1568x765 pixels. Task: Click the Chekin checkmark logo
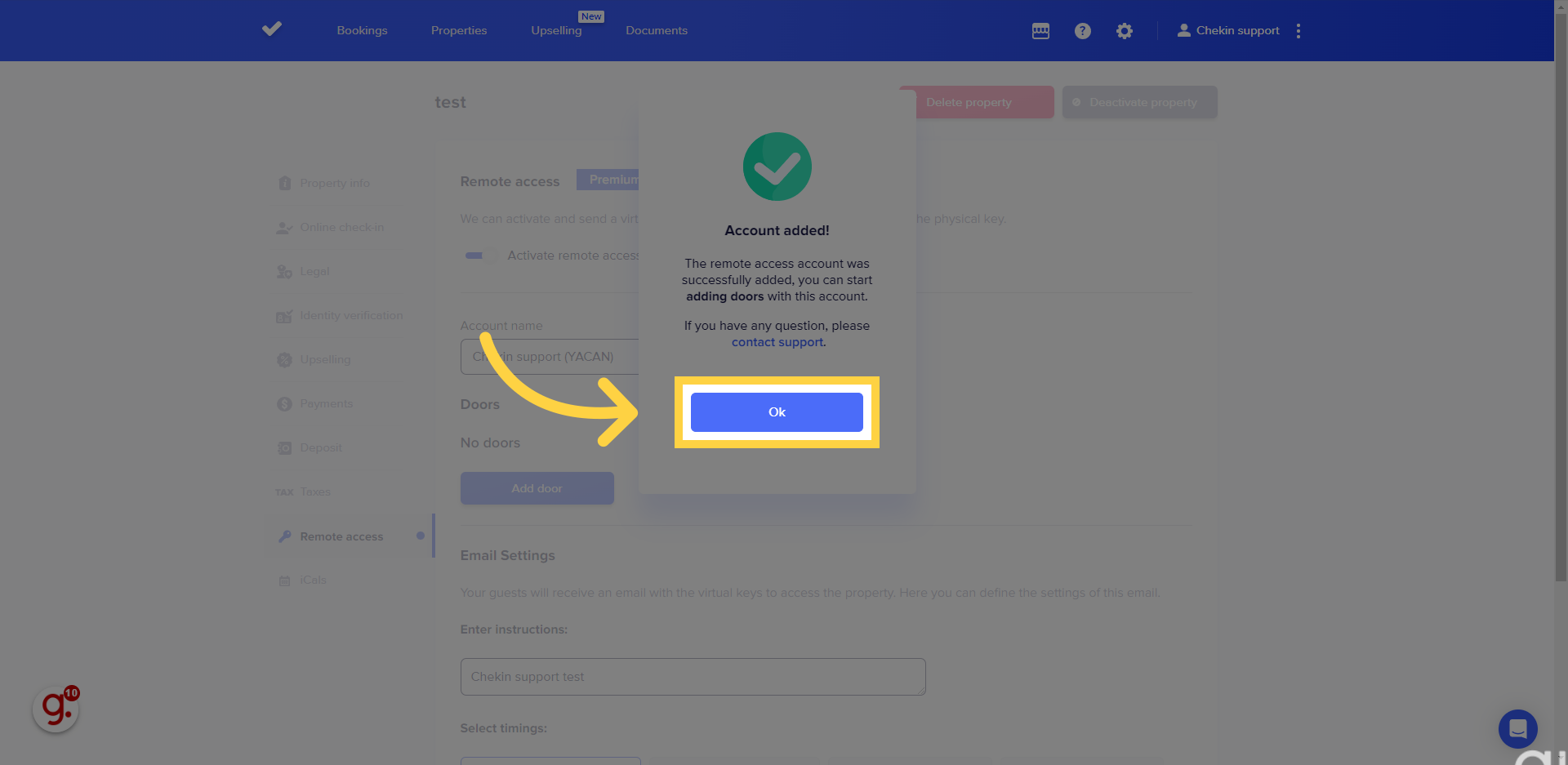272,29
